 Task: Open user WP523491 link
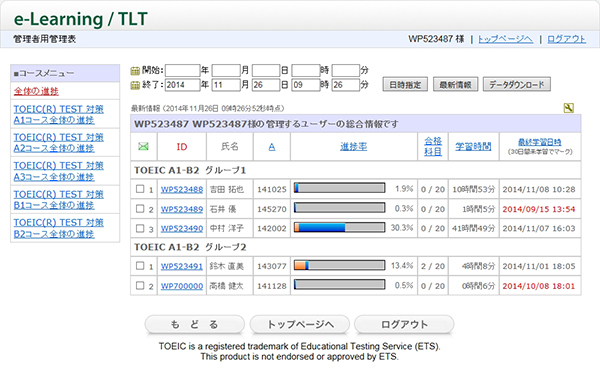point(182,266)
